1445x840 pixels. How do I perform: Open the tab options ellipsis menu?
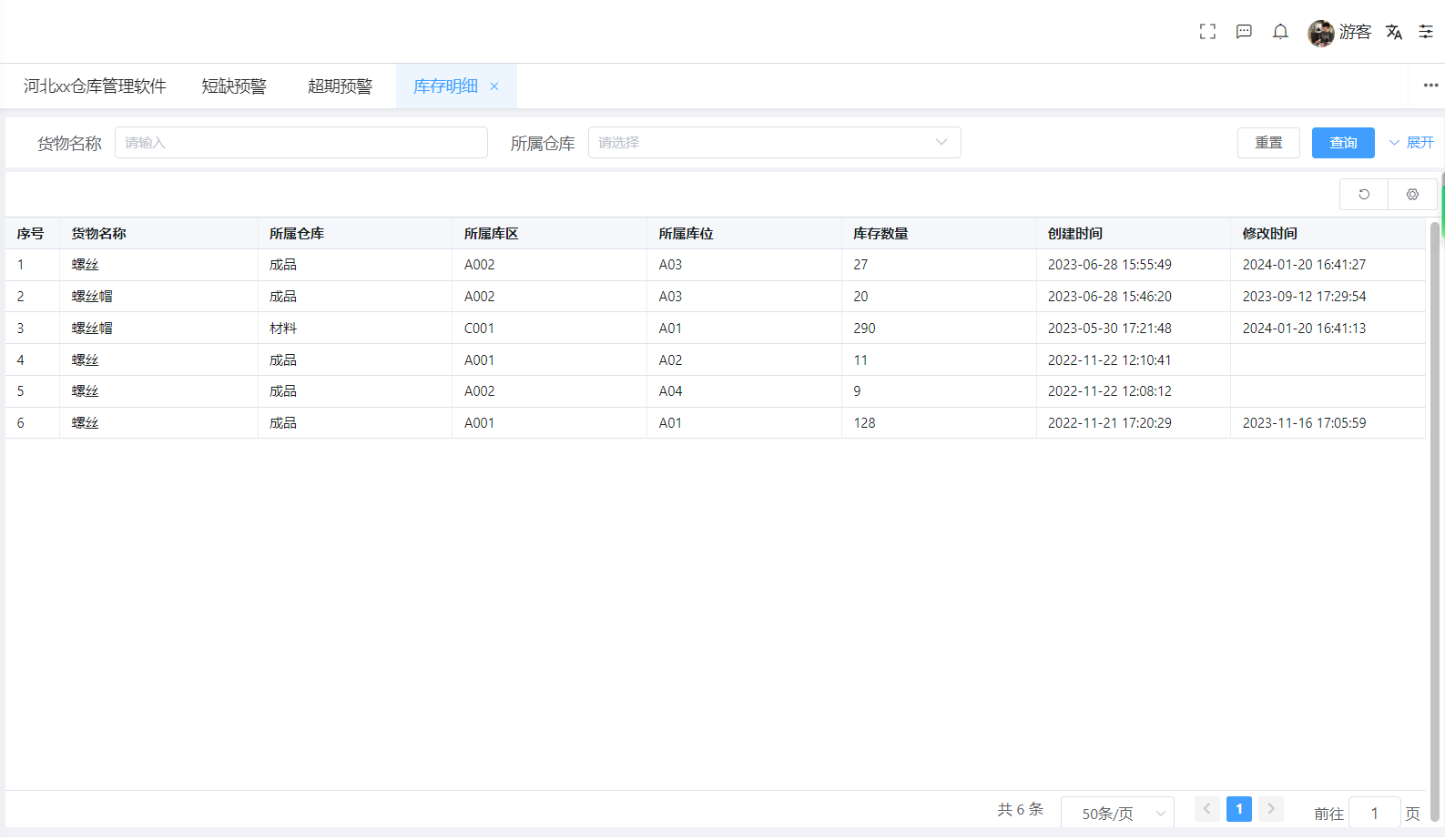coord(1430,86)
